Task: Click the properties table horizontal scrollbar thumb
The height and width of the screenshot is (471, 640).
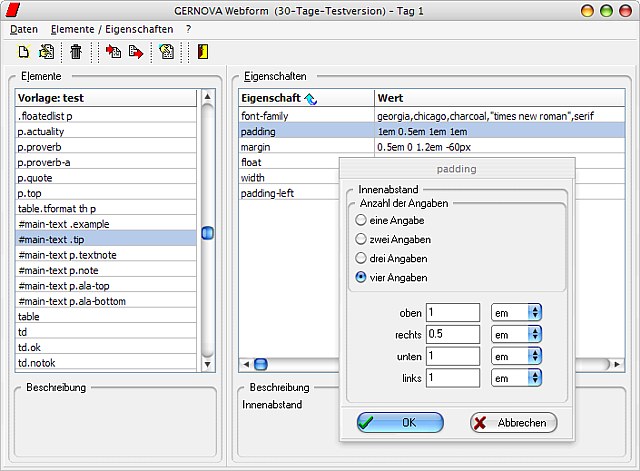Action: pyautogui.click(x=261, y=364)
